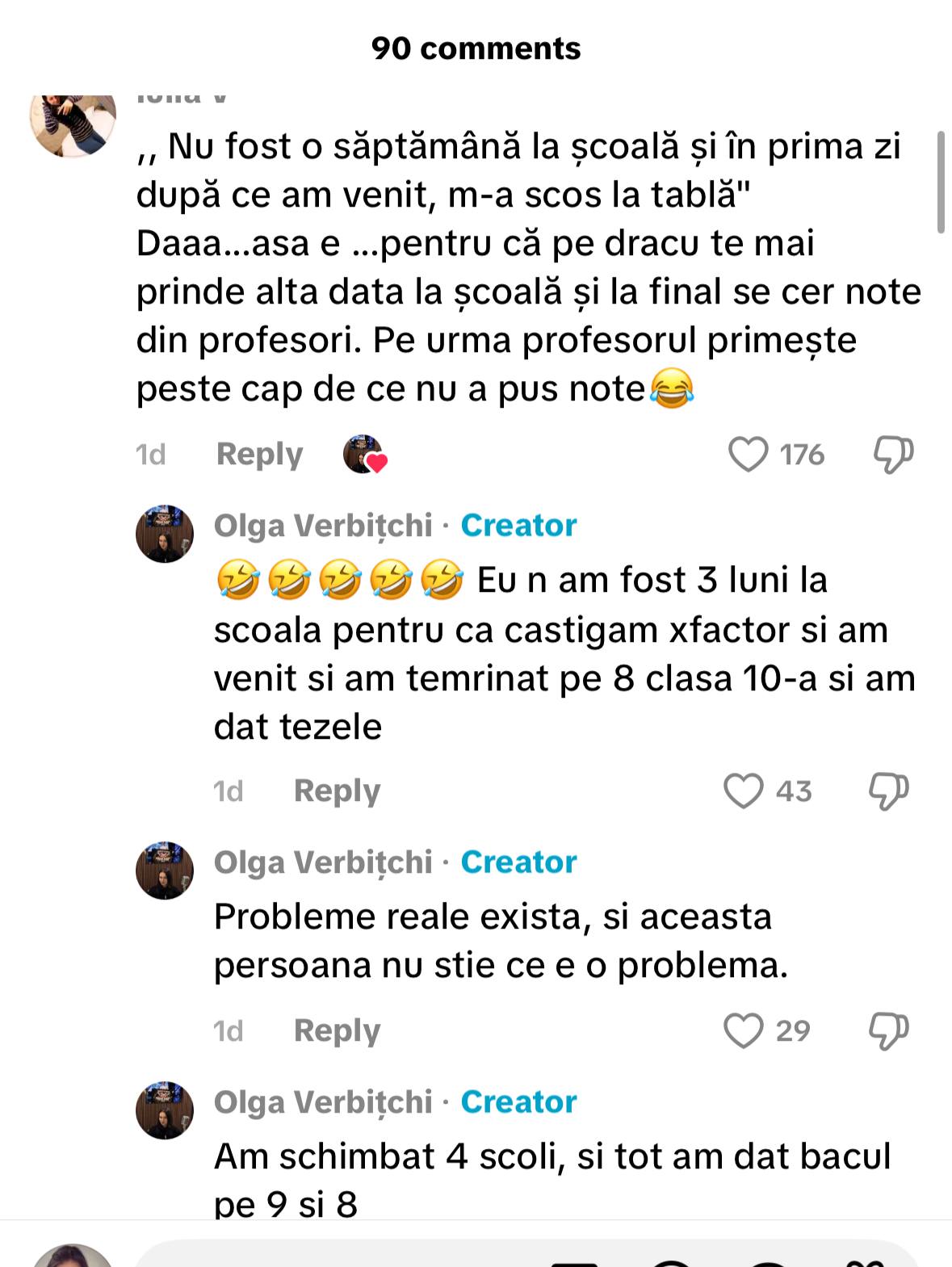Like the 'Probleme reale exista' reply
The width and height of the screenshot is (952, 1267).
pyautogui.click(x=743, y=1030)
